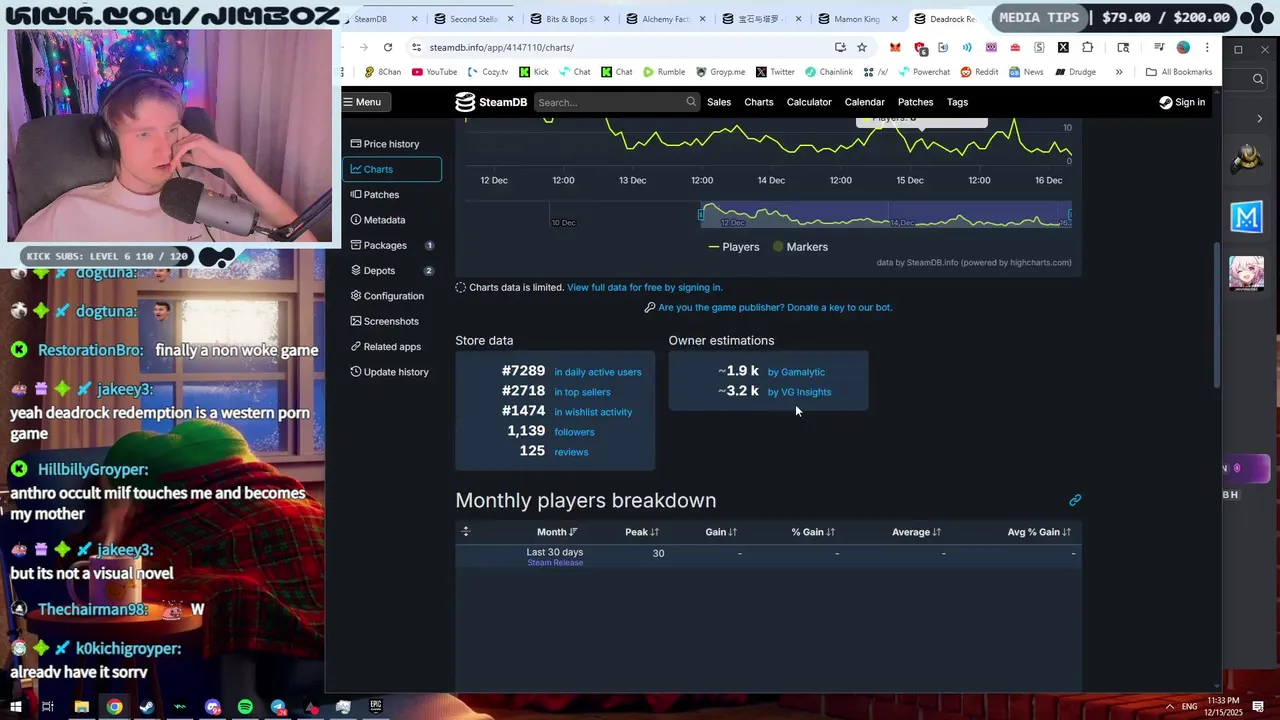Screen dimensions: 1280x720
Task: Sort table by Average column
Action: (x=917, y=532)
